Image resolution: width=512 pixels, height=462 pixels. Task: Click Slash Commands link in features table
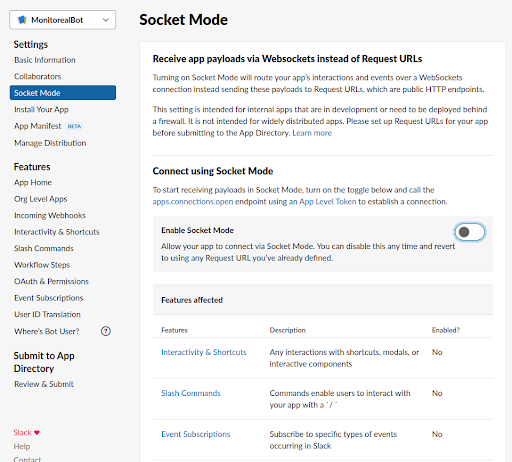pos(191,393)
